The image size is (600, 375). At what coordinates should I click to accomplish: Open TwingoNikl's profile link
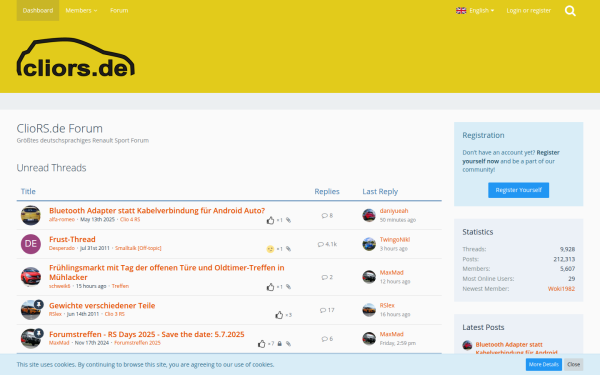click(395, 240)
